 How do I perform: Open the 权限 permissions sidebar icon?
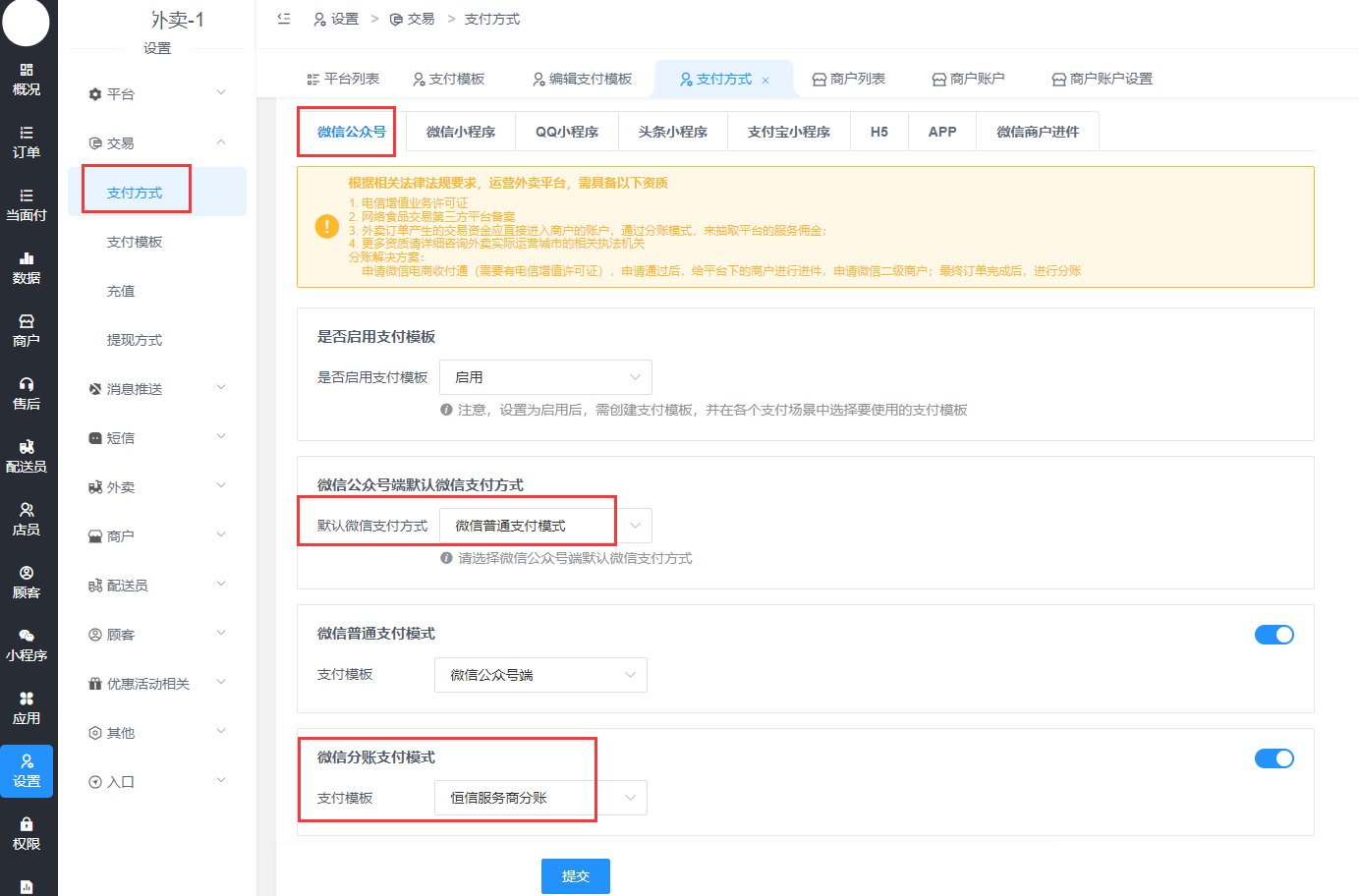click(x=27, y=833)
